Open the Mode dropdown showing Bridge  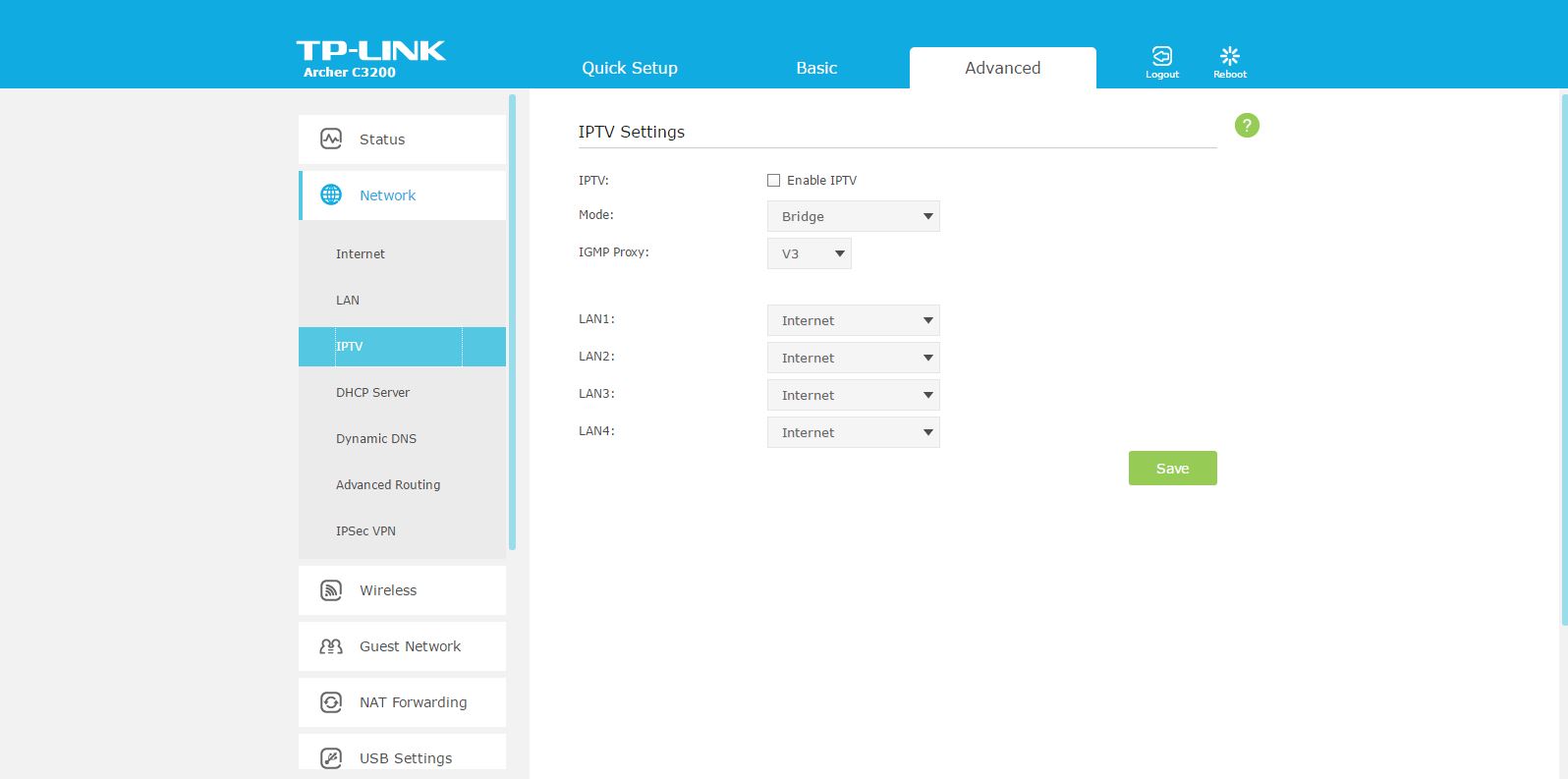coord(853,216)
